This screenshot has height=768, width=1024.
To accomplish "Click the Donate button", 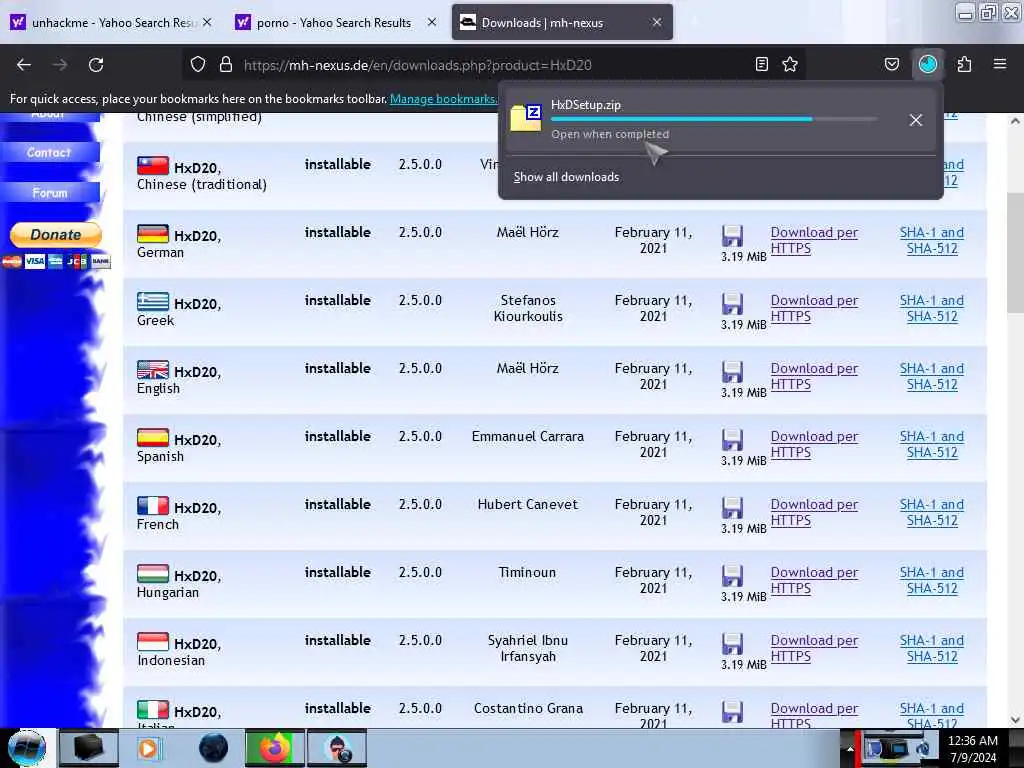I will coord(56,234).
